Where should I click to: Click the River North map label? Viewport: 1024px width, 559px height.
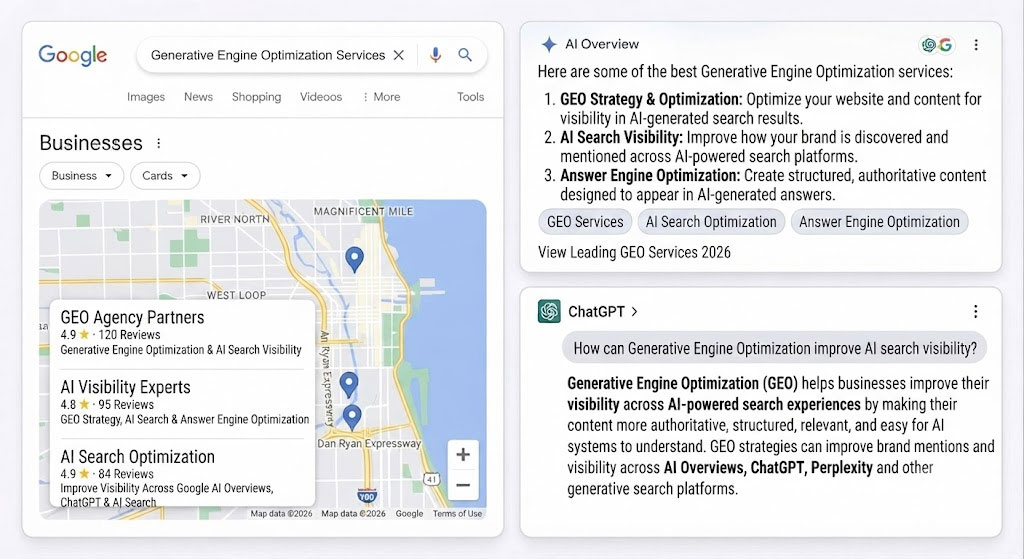click(235, 219)
